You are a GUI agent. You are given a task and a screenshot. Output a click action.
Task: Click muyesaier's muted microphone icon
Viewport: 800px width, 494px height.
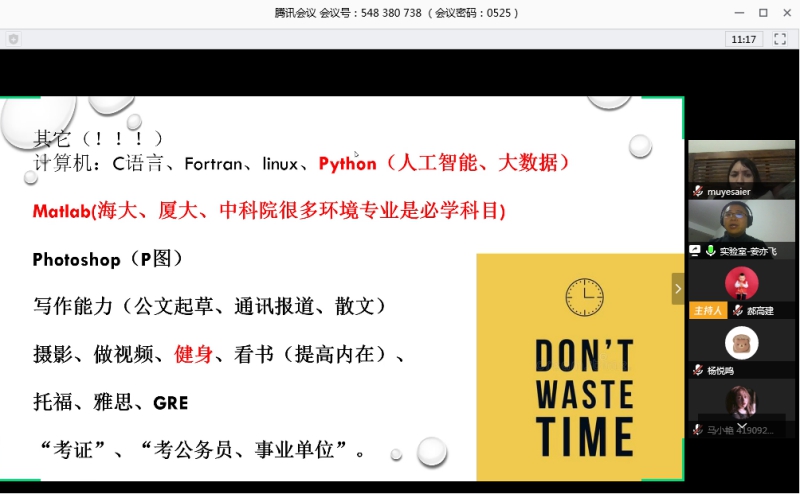[697, 191]
